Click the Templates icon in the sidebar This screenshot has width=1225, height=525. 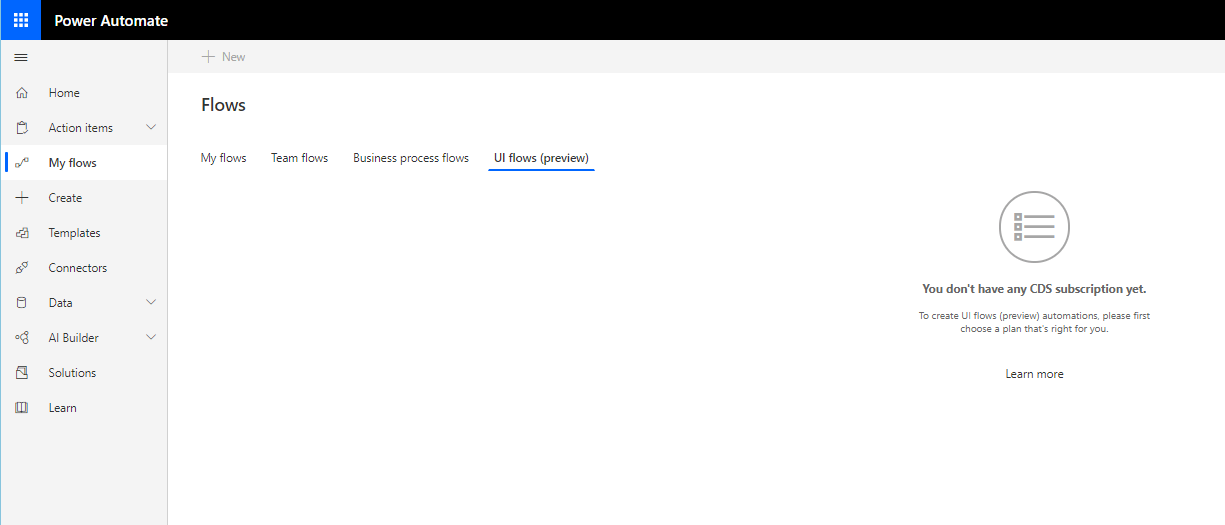click(x=22, y=233)
